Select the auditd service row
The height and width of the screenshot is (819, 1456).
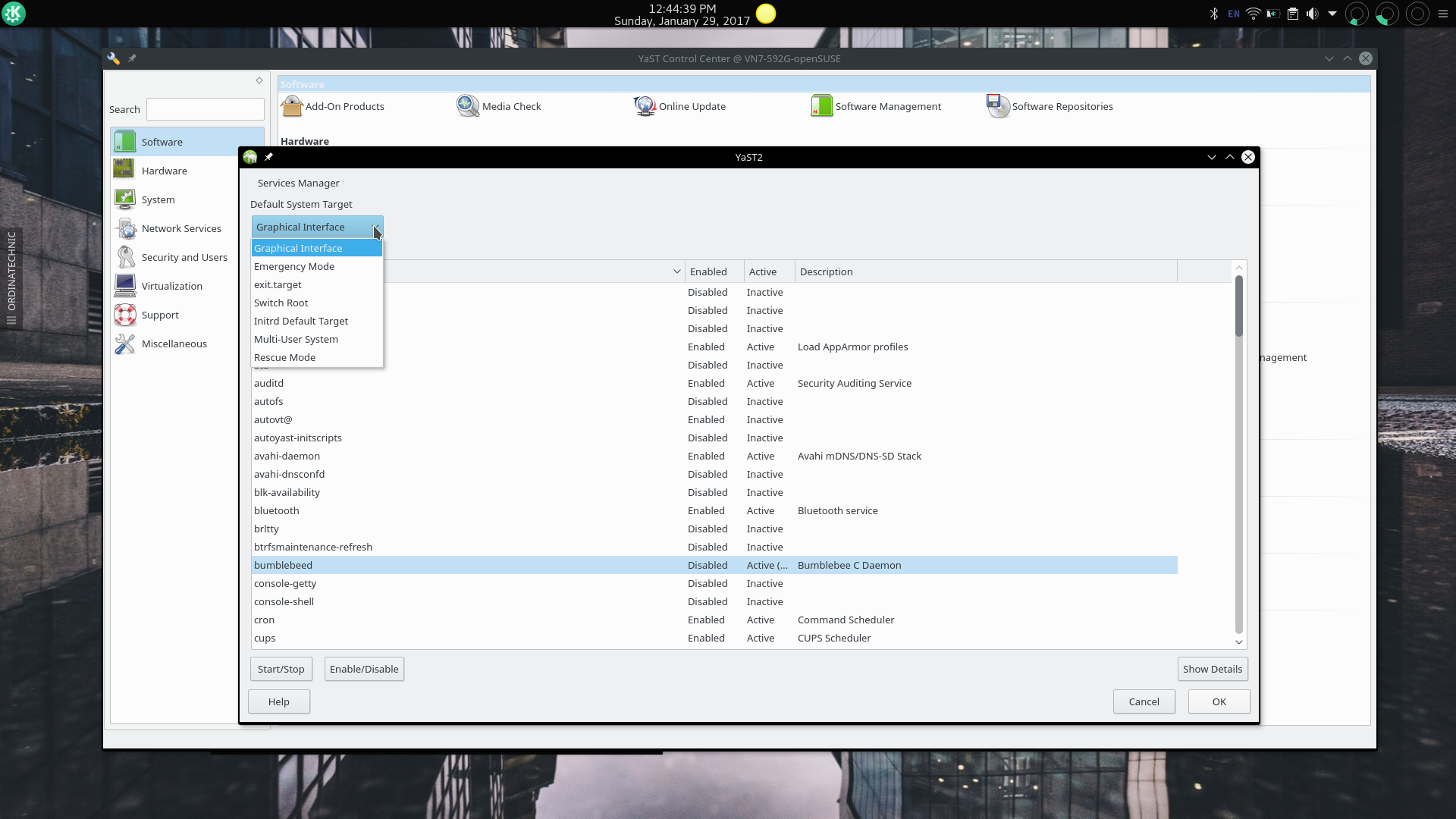coord(714,383)
